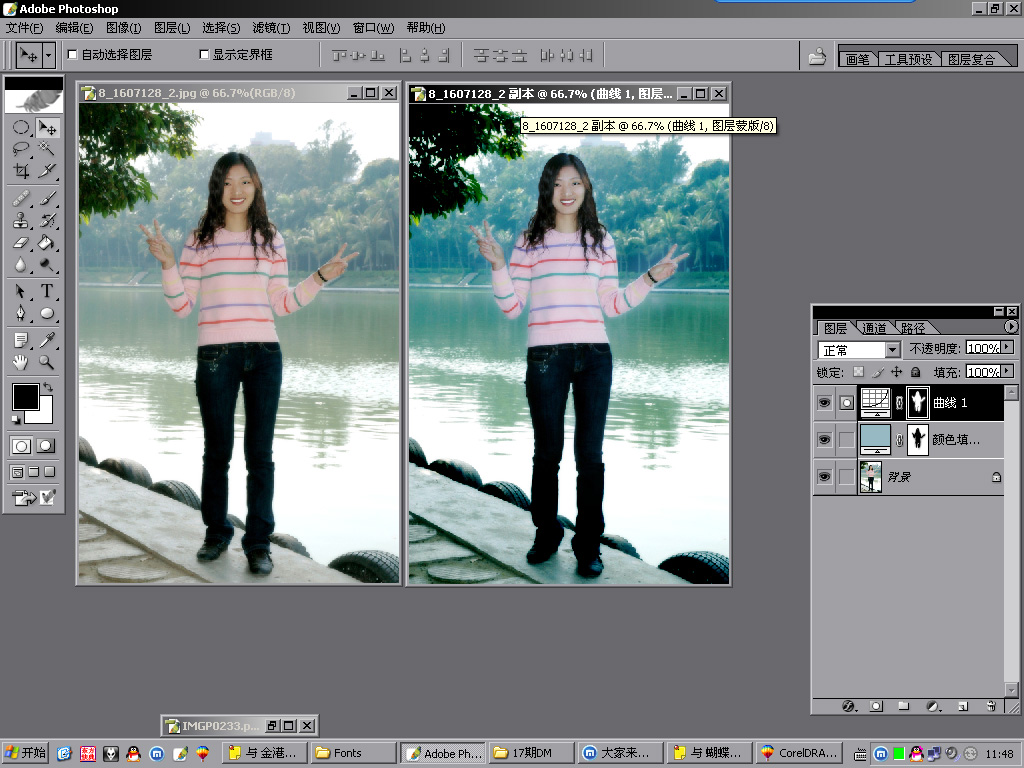This screenshot has width=1024, height=768.
Task: Select the Pen tool
Action: pyautogui.click(x=21, y=313)
